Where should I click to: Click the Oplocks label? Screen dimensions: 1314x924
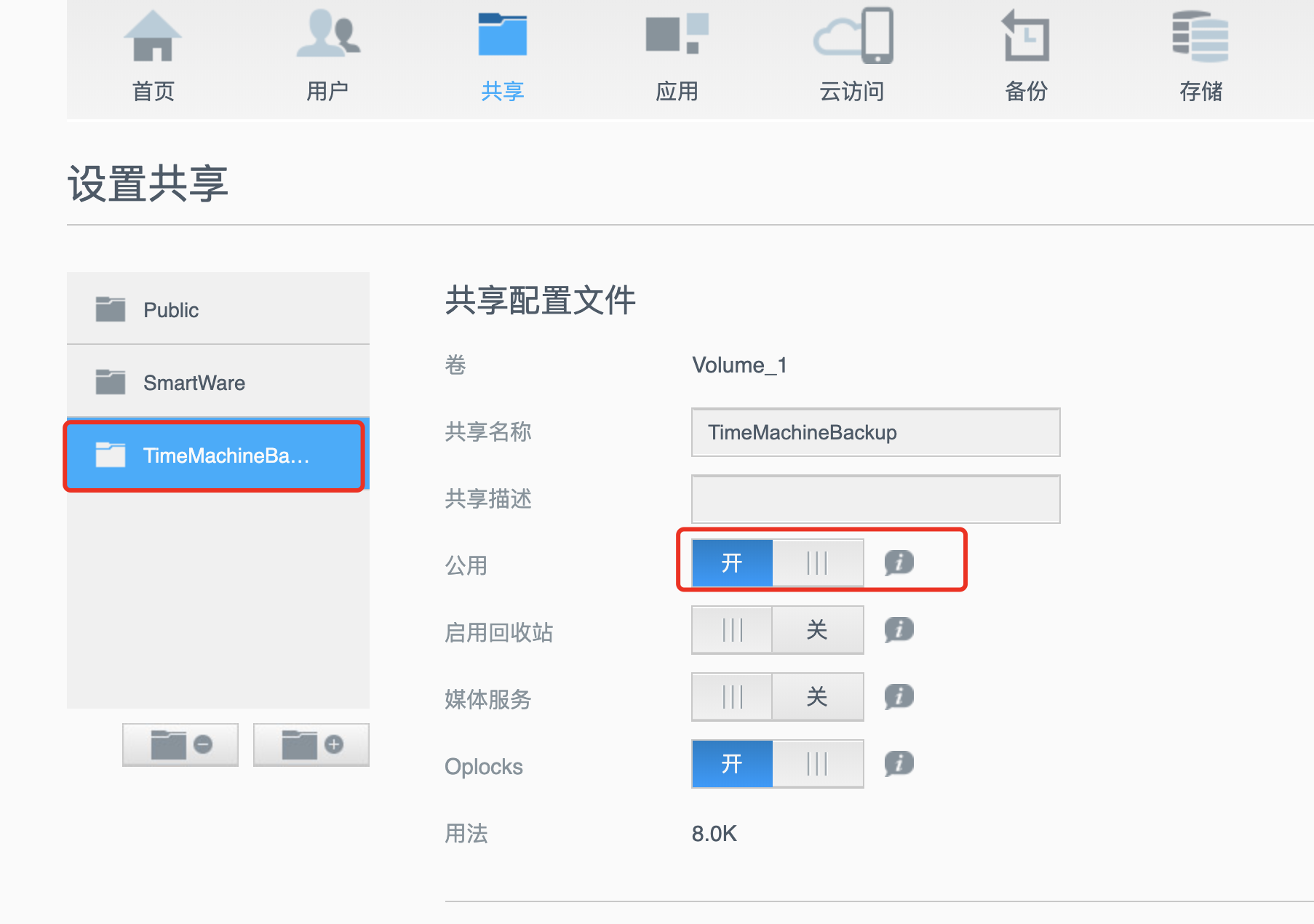click(x=484, y=767)
